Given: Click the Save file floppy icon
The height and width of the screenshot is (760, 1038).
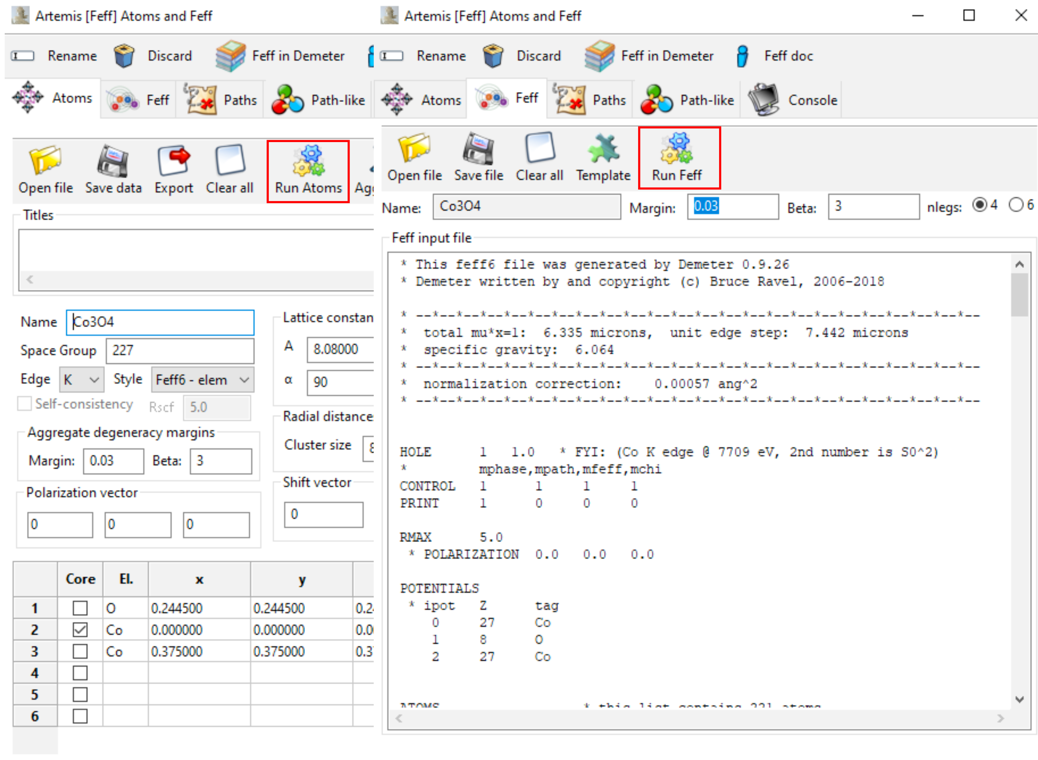Looking at the screenshot, I should click(478, 148).
